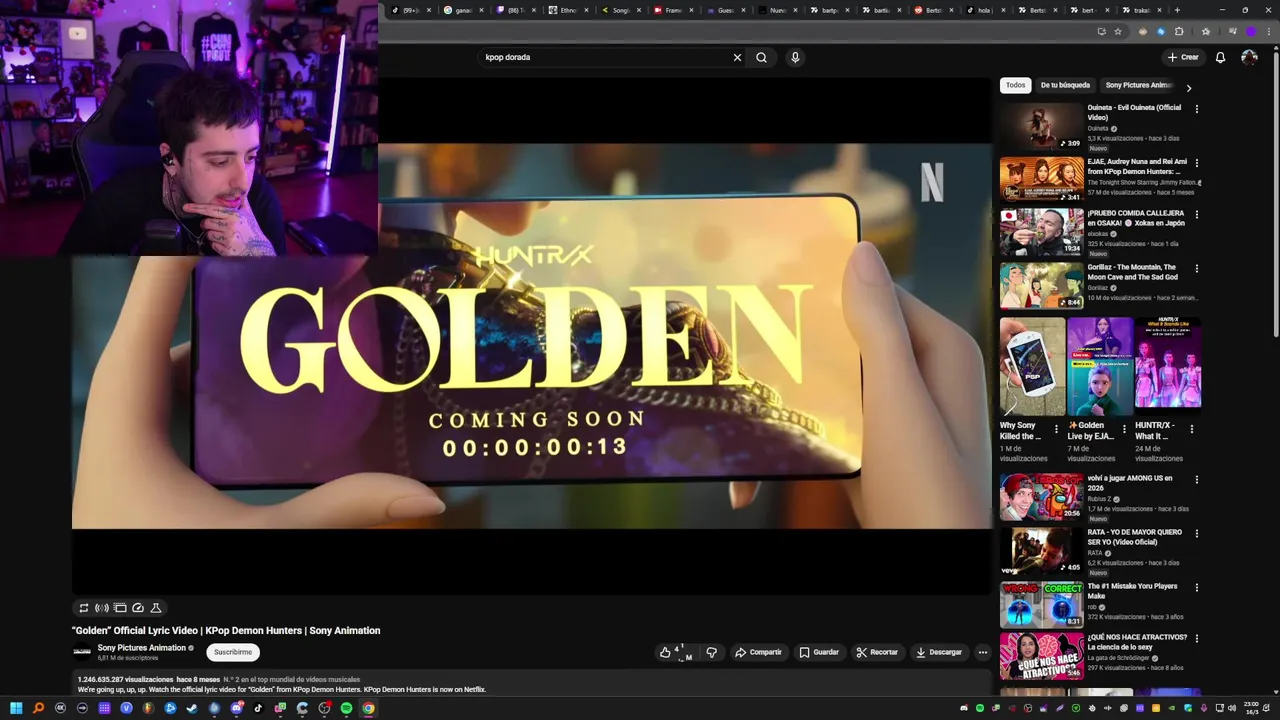Open Windows Start menu
Viewport: 1280px width, 720px height.
pos(16,708)
